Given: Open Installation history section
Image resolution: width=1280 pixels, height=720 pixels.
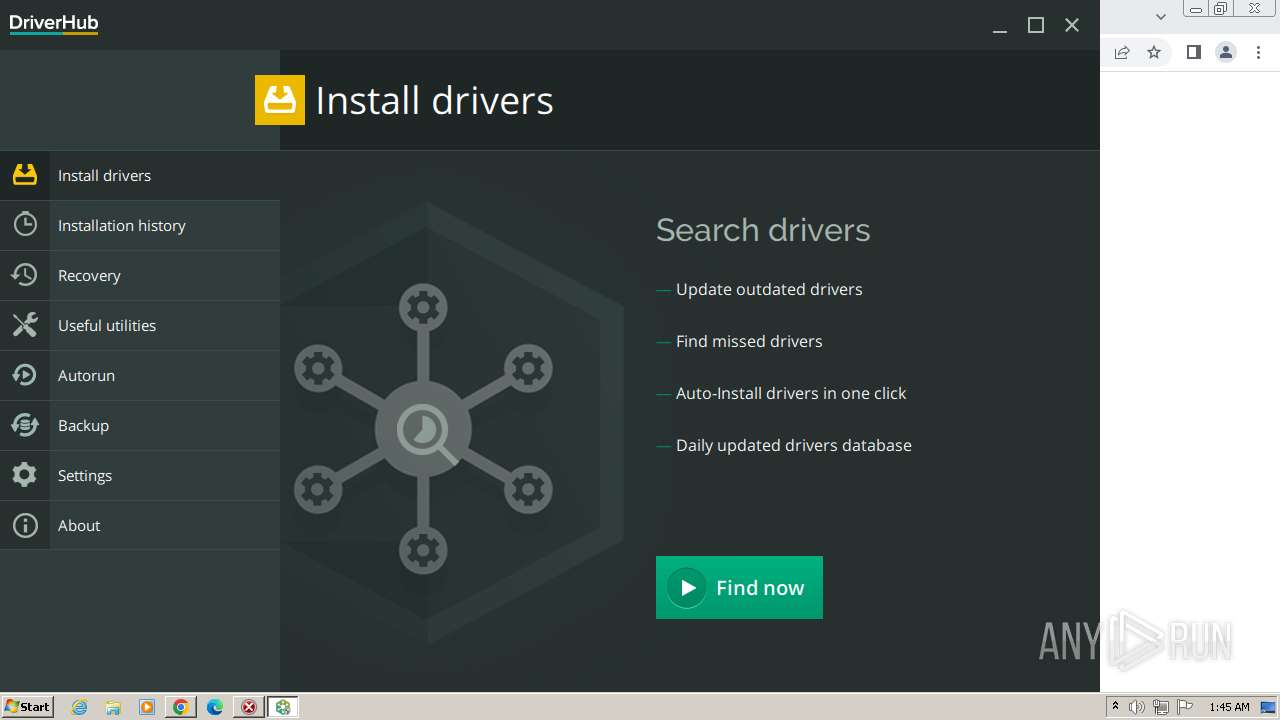Looking at the screenshot, I should coord(140,225).
